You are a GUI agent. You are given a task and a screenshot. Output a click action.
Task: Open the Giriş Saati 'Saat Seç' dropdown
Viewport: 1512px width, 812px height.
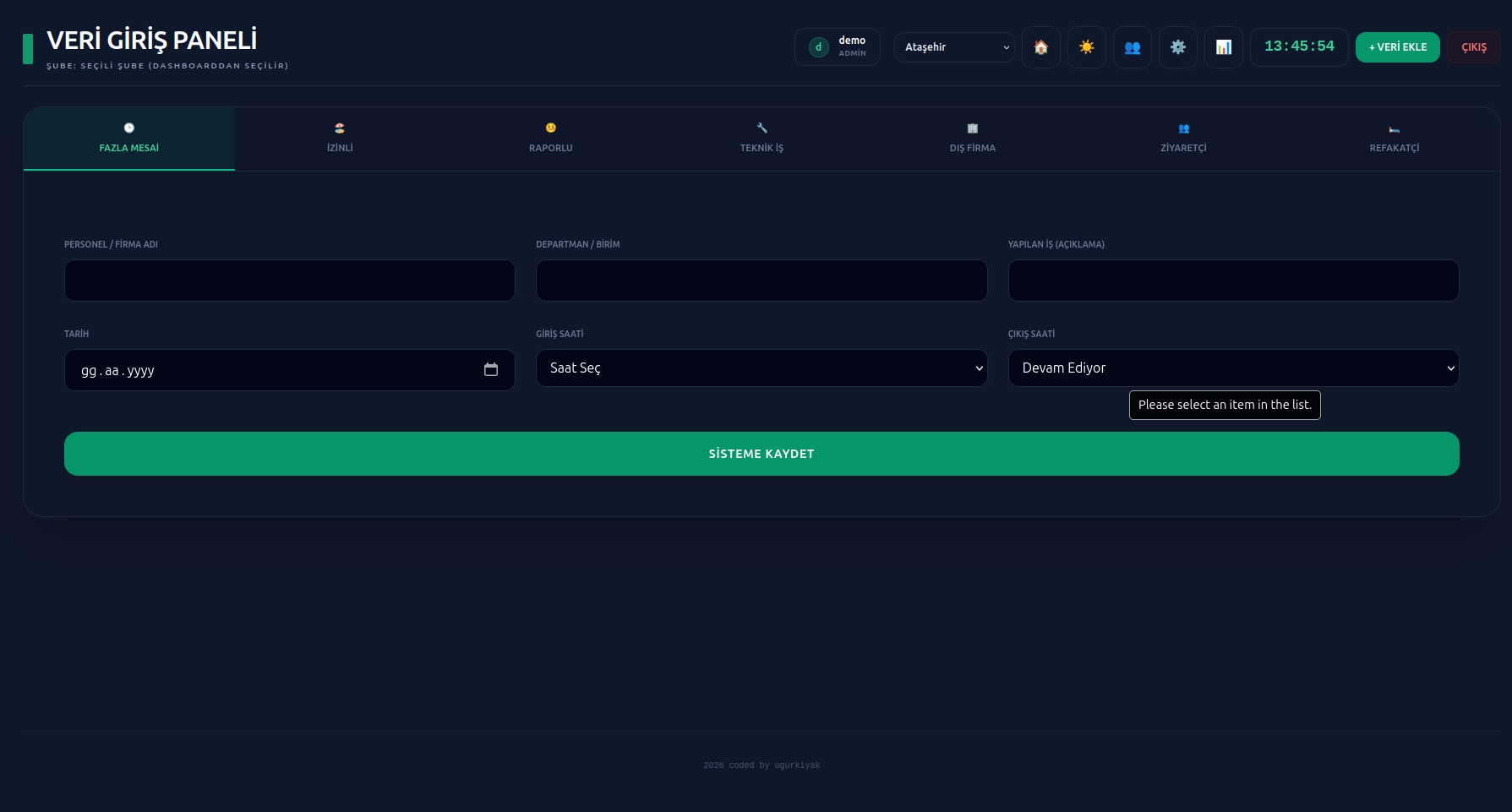pyautogui.click(x=761, y=368)
